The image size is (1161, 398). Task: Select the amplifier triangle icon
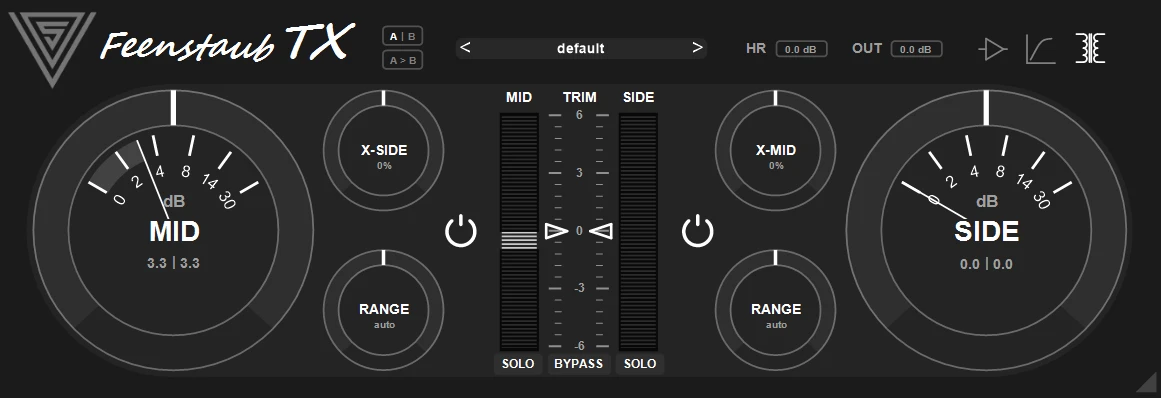[x=992, y=50]
